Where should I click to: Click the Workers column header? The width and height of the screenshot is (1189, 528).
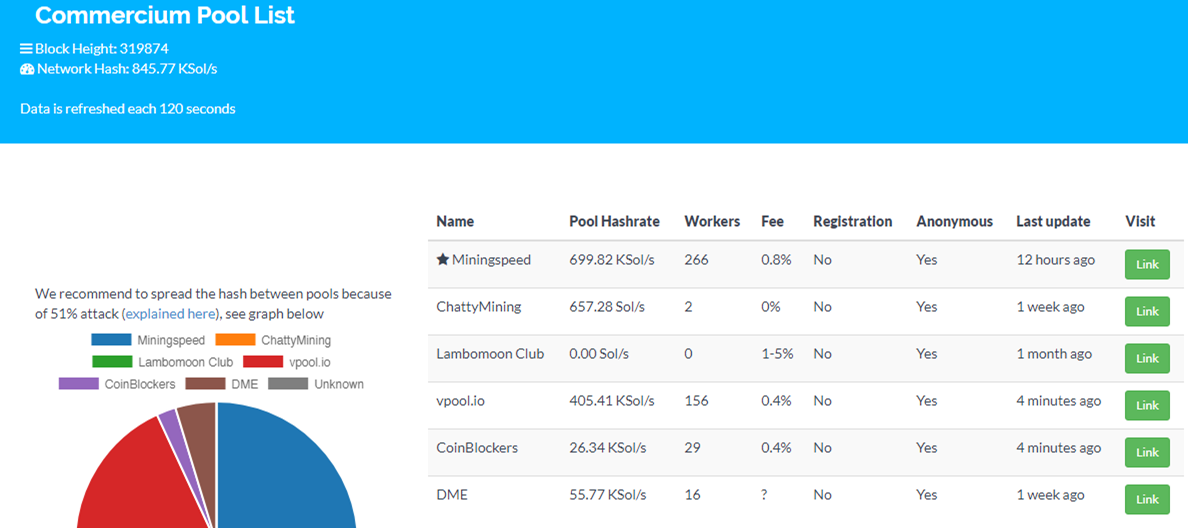click(712, 222)
